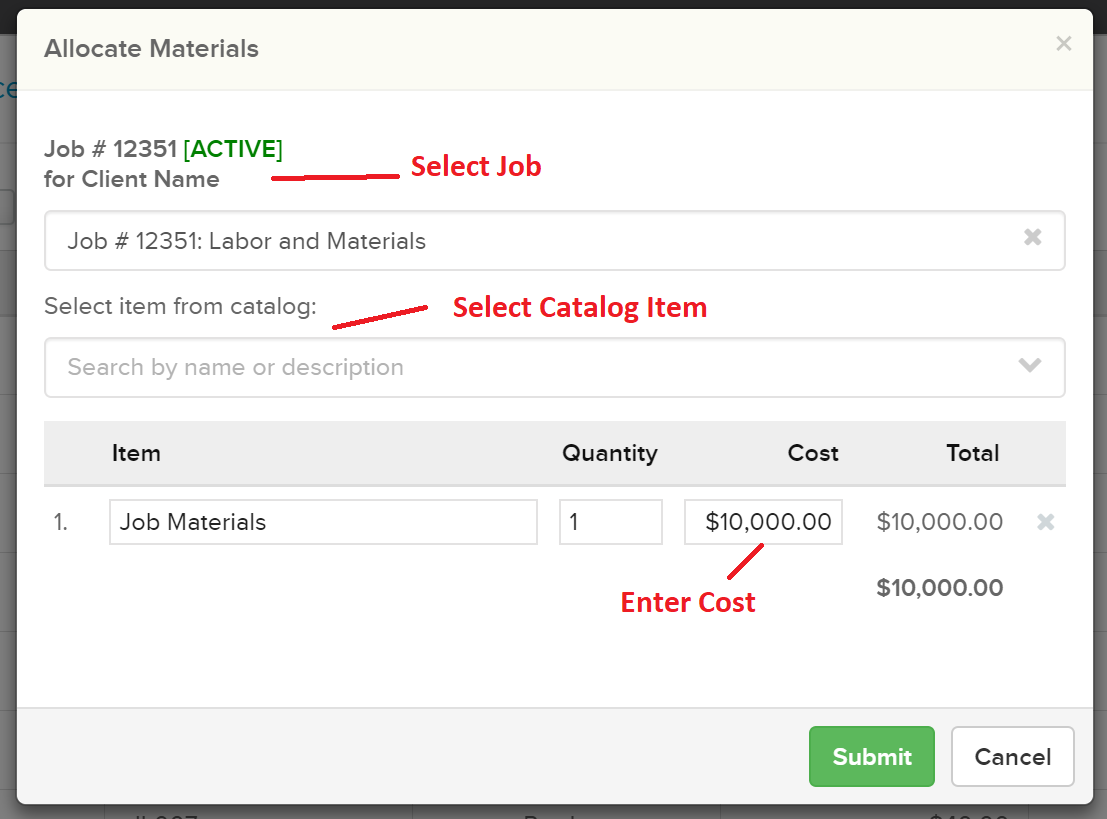Click the row number 1 in the items table
The width and height of the screenshot is (1107, 819).
click(61, 522)
